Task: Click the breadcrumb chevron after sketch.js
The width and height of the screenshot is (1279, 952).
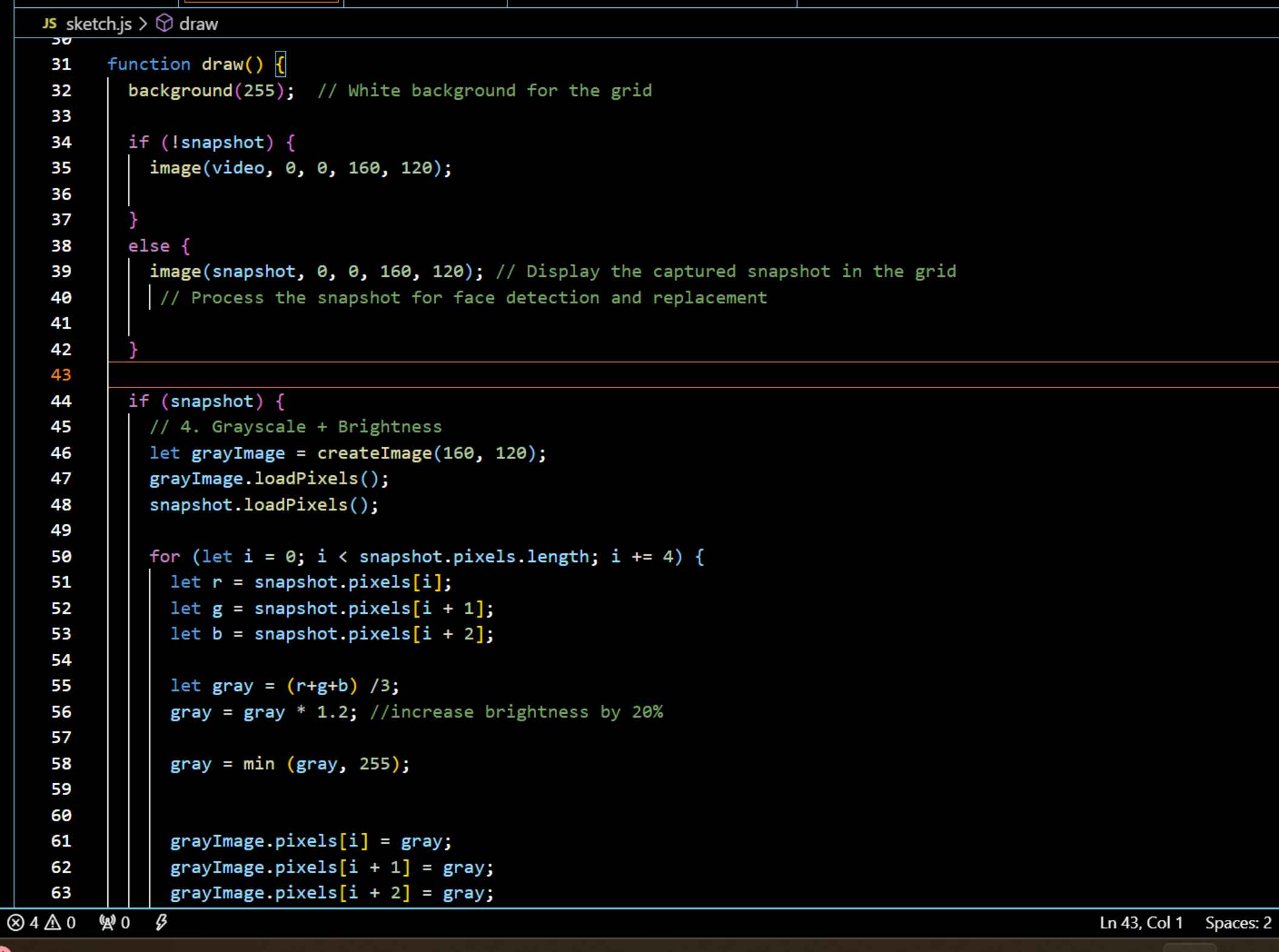Action: [x=144, y=24]
